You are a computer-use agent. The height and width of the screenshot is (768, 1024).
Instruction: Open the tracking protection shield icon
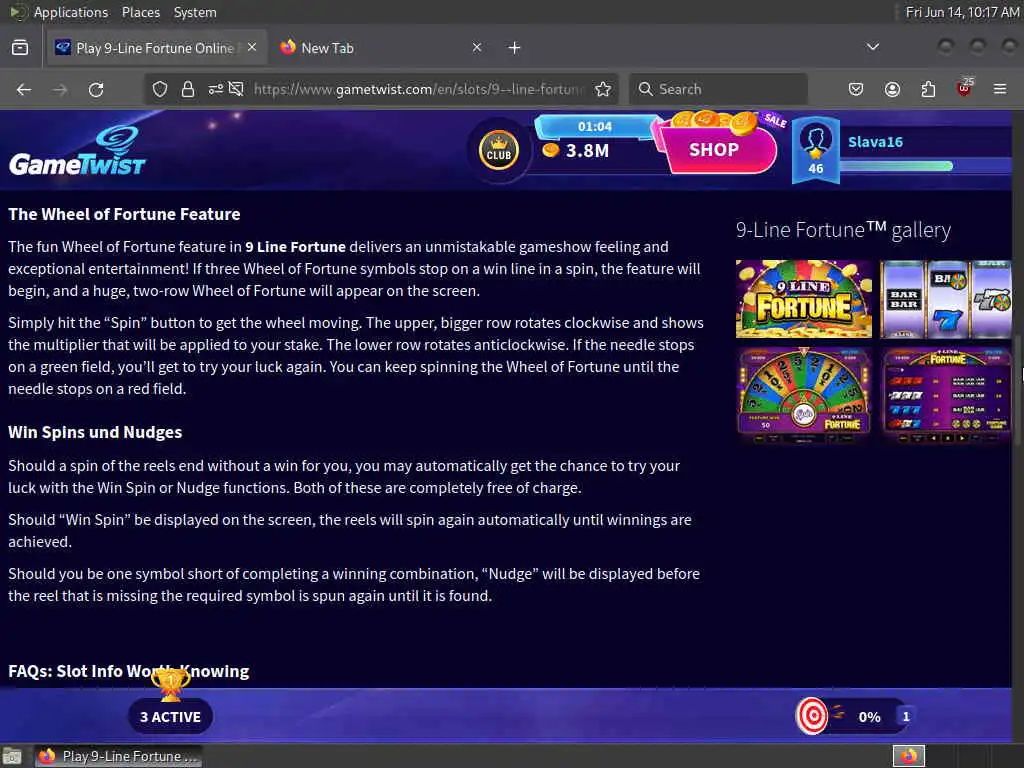click(160, 89)
